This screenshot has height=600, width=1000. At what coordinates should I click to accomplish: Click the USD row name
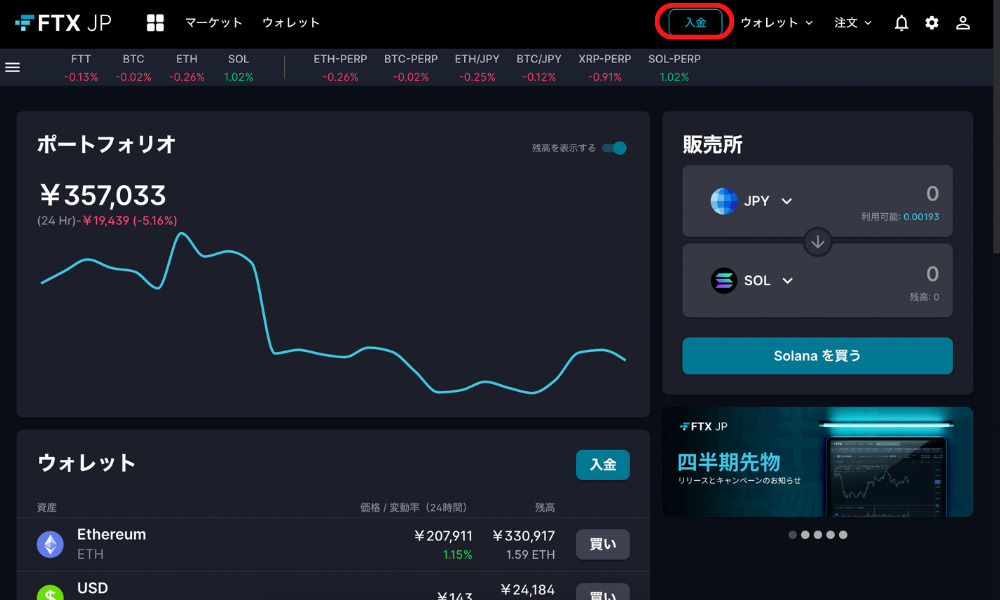pyautogui.click(x=92, y=588)
